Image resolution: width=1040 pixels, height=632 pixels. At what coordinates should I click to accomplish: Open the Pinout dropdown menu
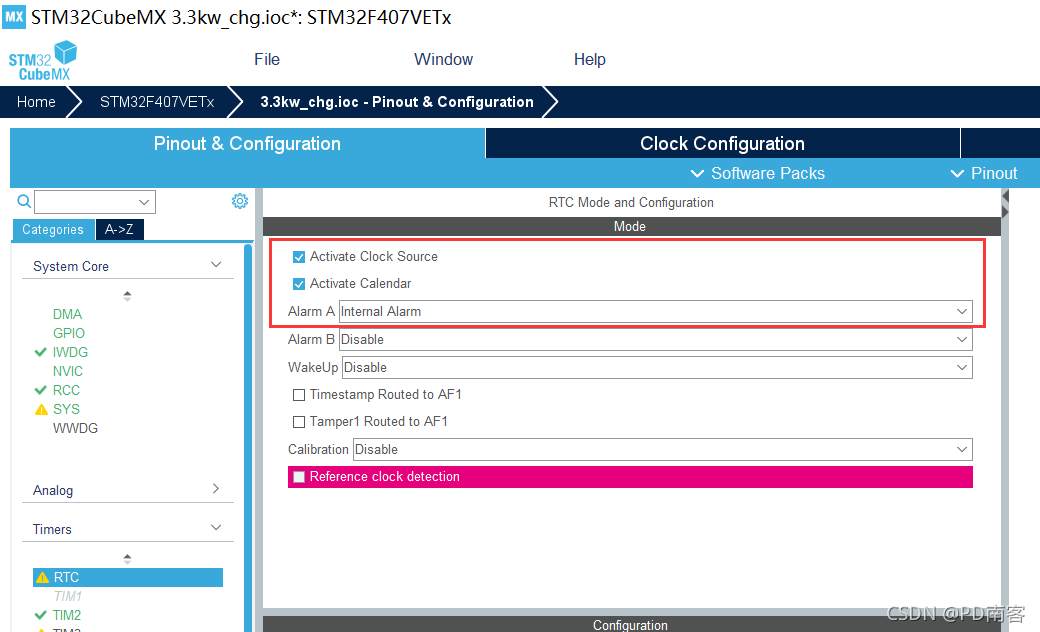(984, 173)
